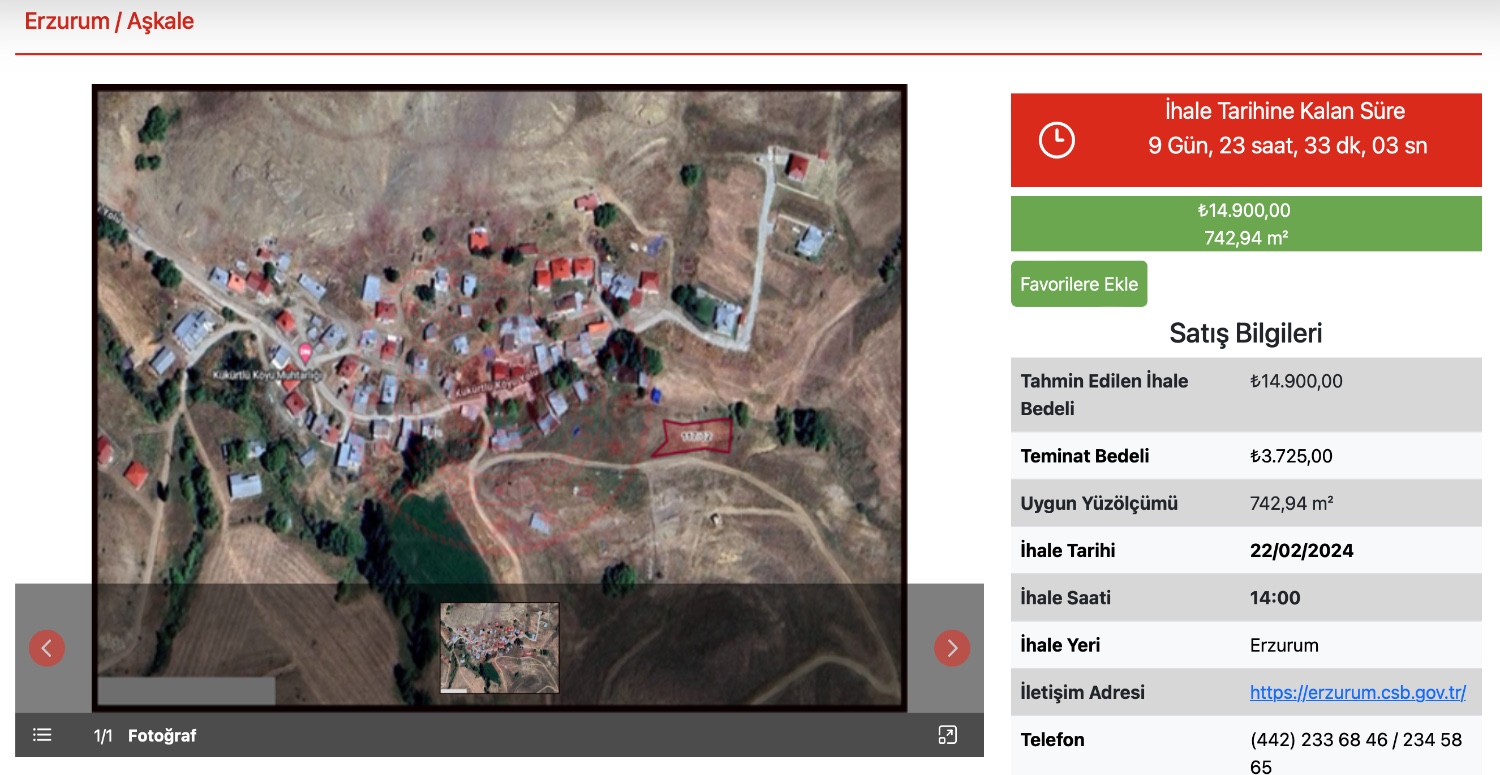The height and width of the screenshot is (775, 1500).
Task: Add listing with Favorilere Ekle button
Action: 1079,284
